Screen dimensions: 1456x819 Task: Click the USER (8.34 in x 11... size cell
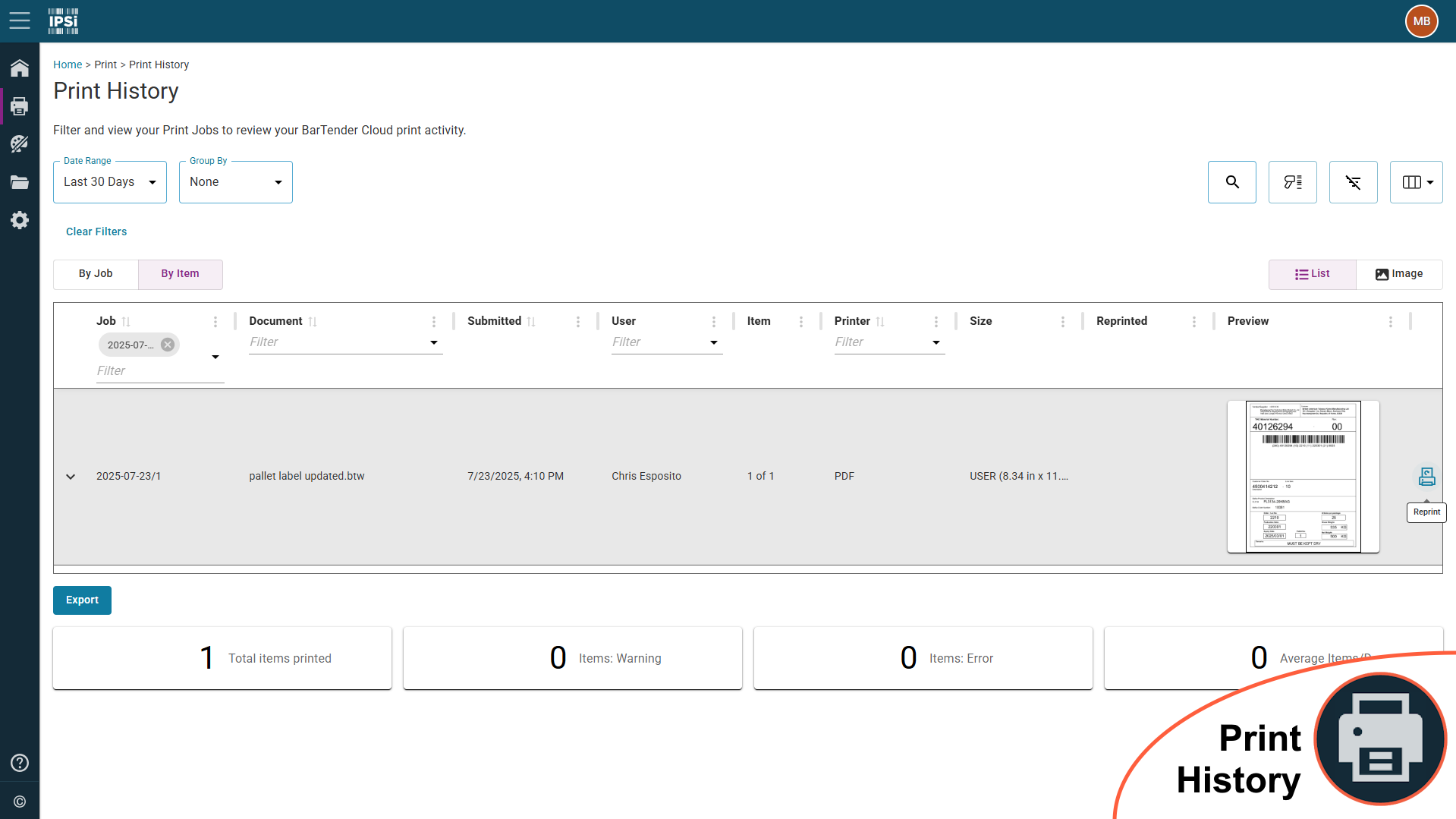[1019, 477]
